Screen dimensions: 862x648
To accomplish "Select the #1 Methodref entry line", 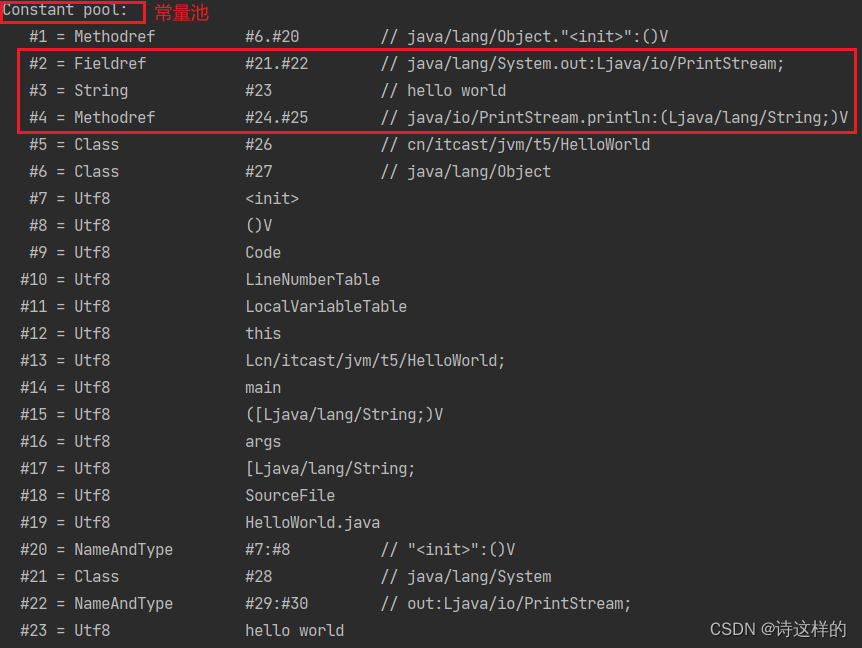I will tap(349, 37).
